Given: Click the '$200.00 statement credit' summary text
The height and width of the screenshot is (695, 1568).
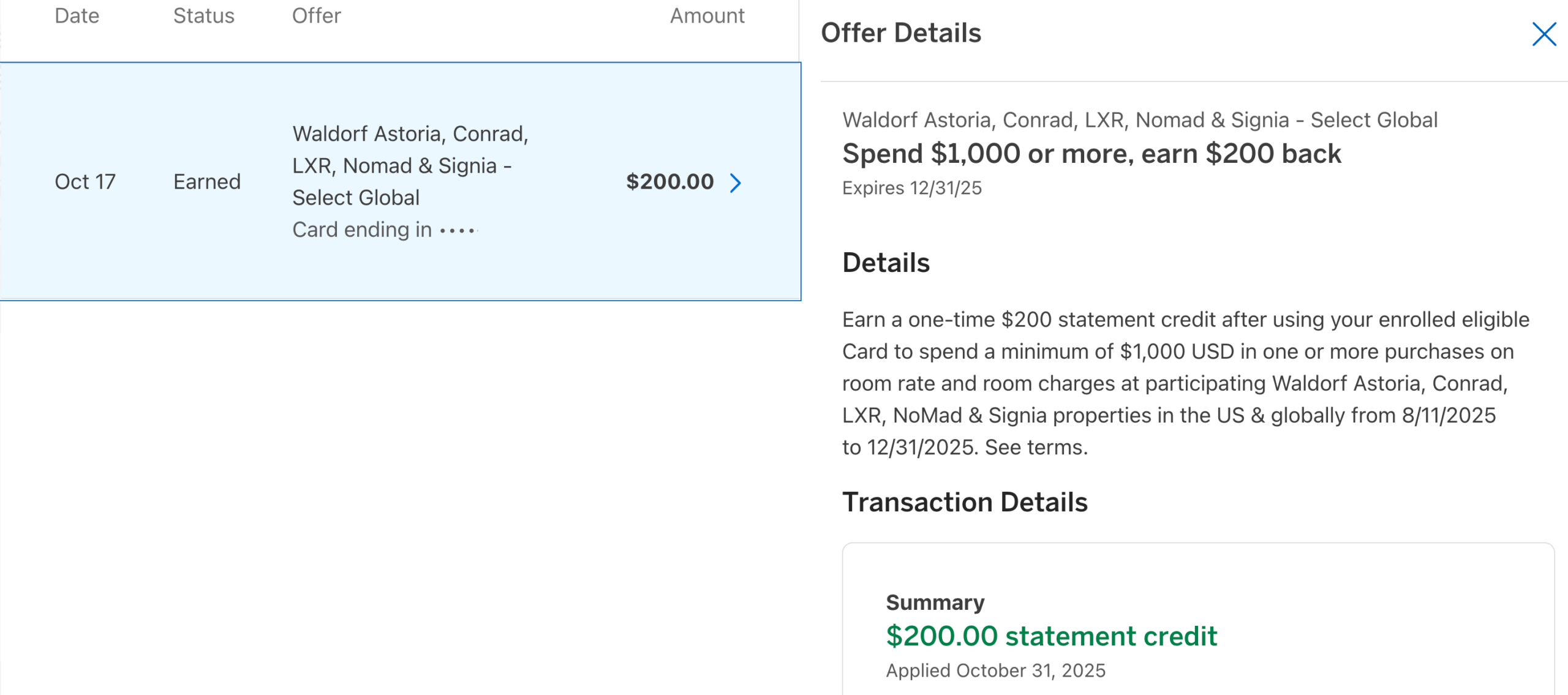Looking at the screenshot, I should click(1051, 636).
